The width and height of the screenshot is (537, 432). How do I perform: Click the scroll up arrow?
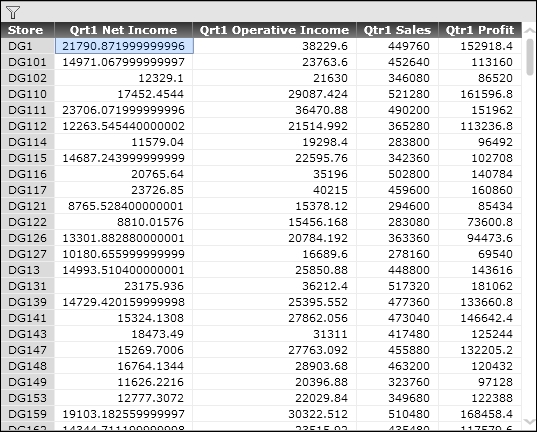point(529,31)
